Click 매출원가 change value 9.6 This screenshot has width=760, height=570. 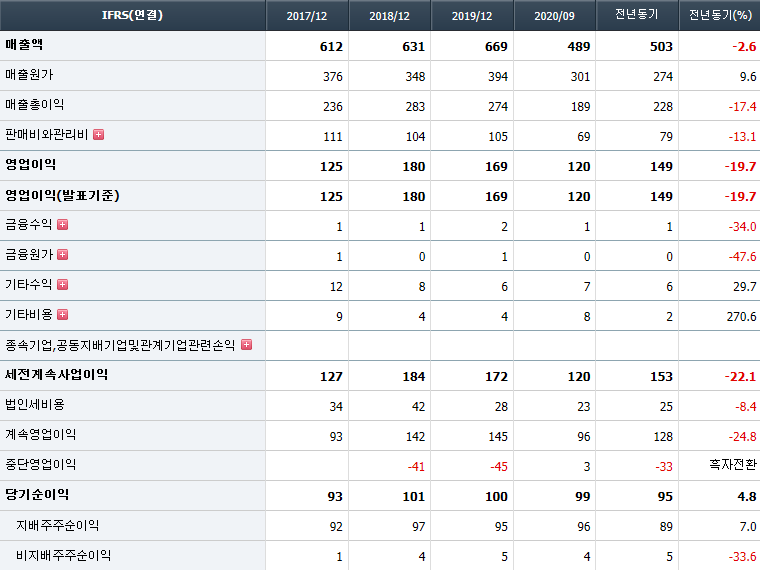point(748,77)
